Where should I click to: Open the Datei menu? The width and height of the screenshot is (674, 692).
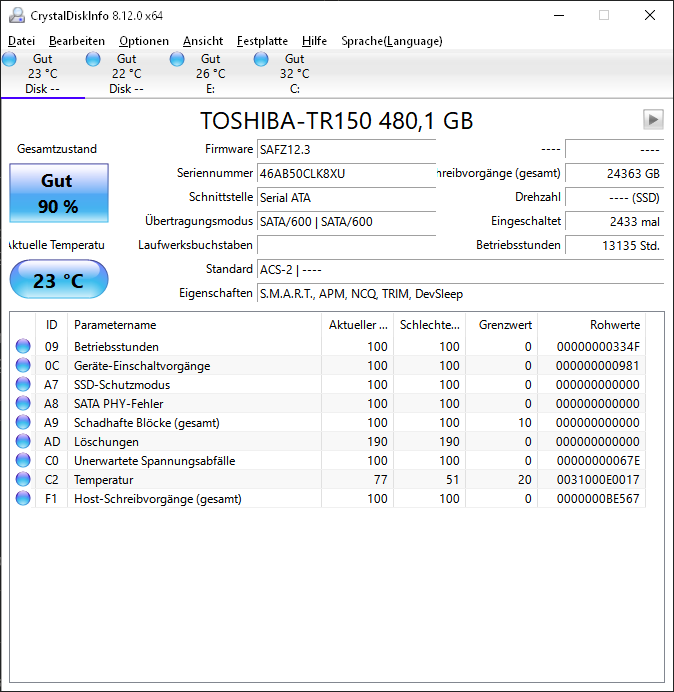[x=21, y=41]
